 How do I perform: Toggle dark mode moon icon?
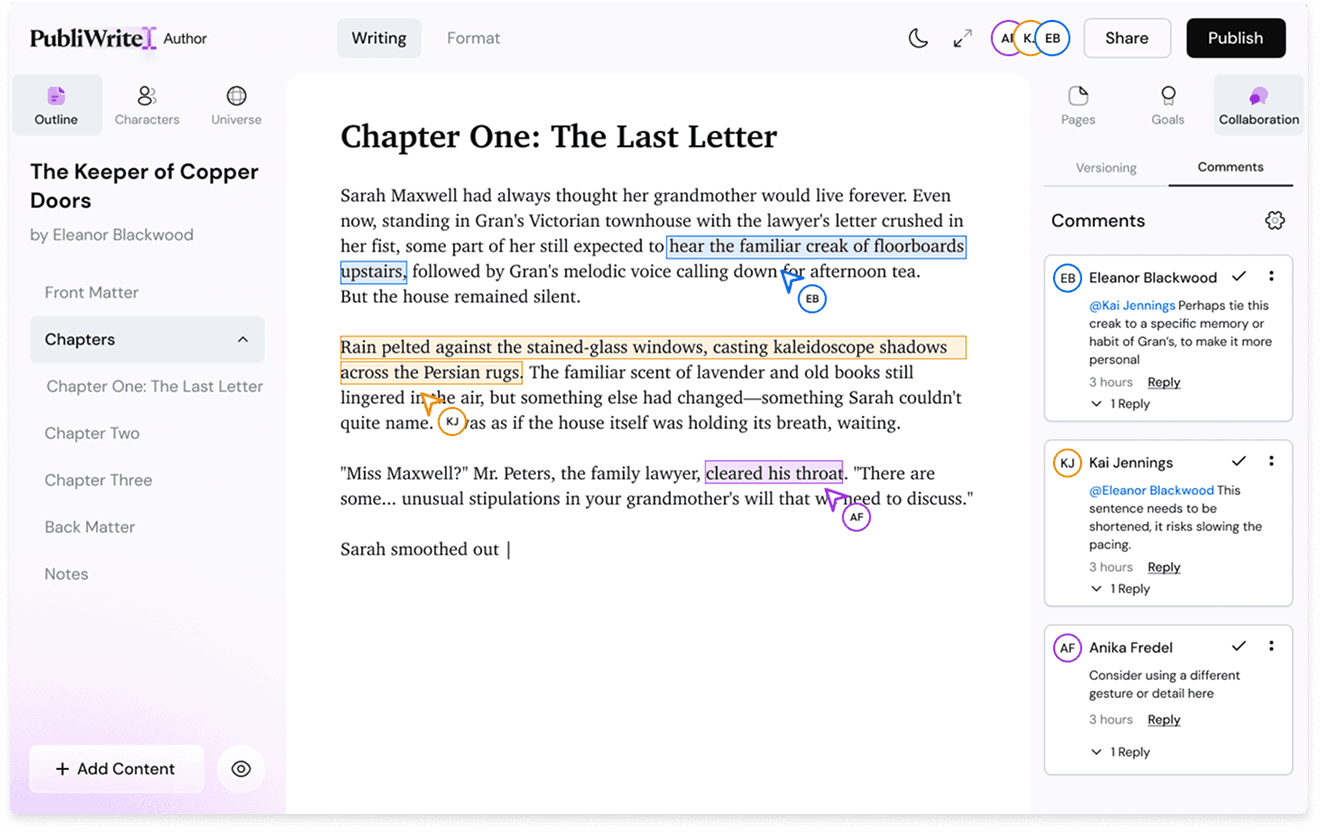click(x=918, y=38)
